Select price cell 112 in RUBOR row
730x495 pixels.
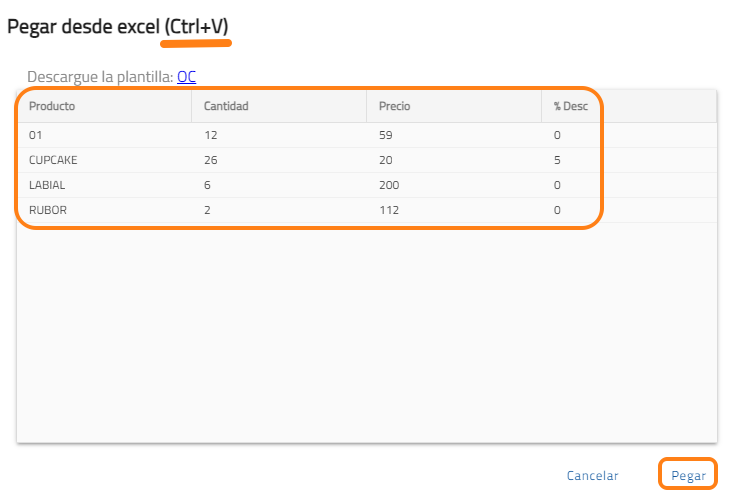(389, 210)
